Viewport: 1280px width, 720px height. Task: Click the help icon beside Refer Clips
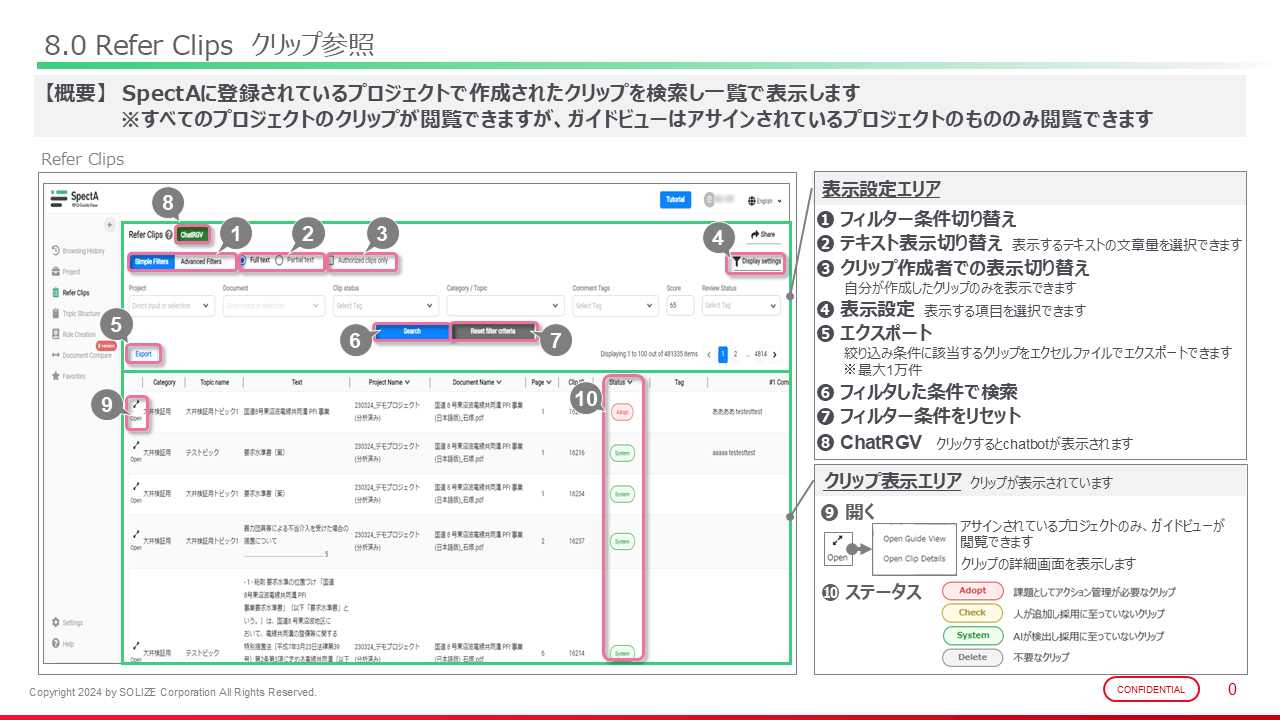[x=168, y=235]
